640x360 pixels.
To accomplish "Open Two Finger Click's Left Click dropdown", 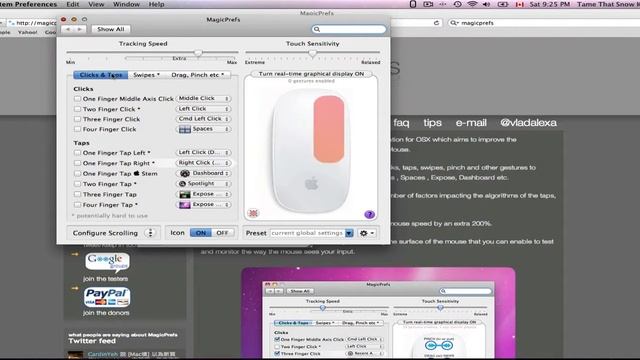I will 204,109.
